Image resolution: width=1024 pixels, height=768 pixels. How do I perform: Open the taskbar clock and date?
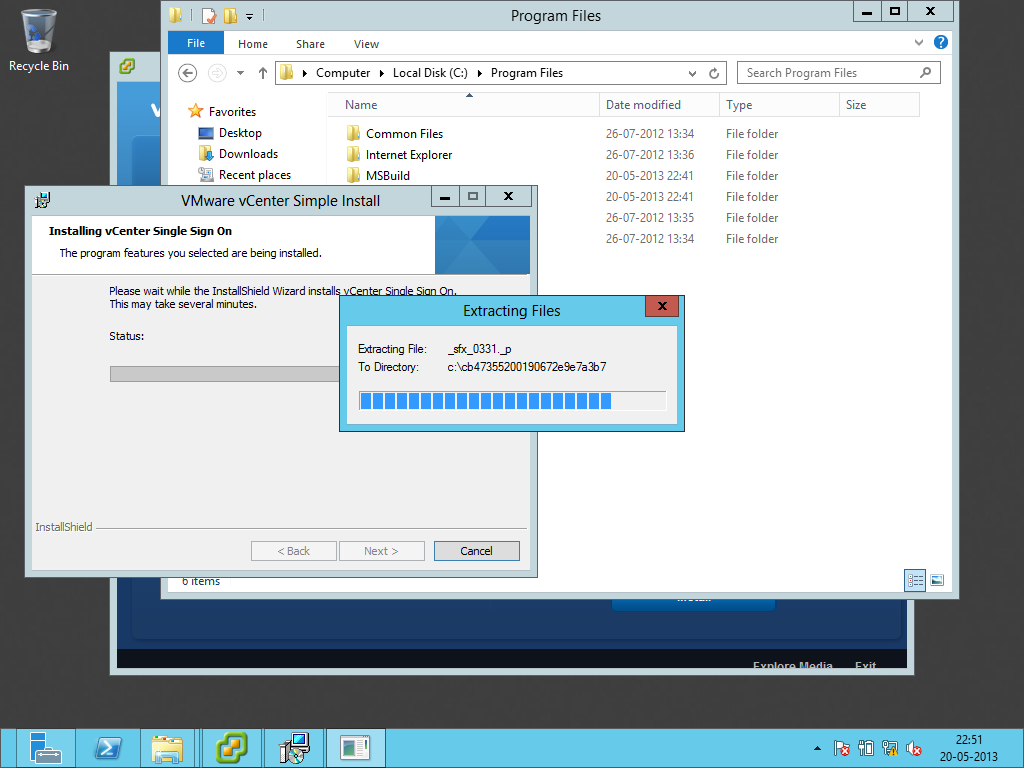point(968,748)
